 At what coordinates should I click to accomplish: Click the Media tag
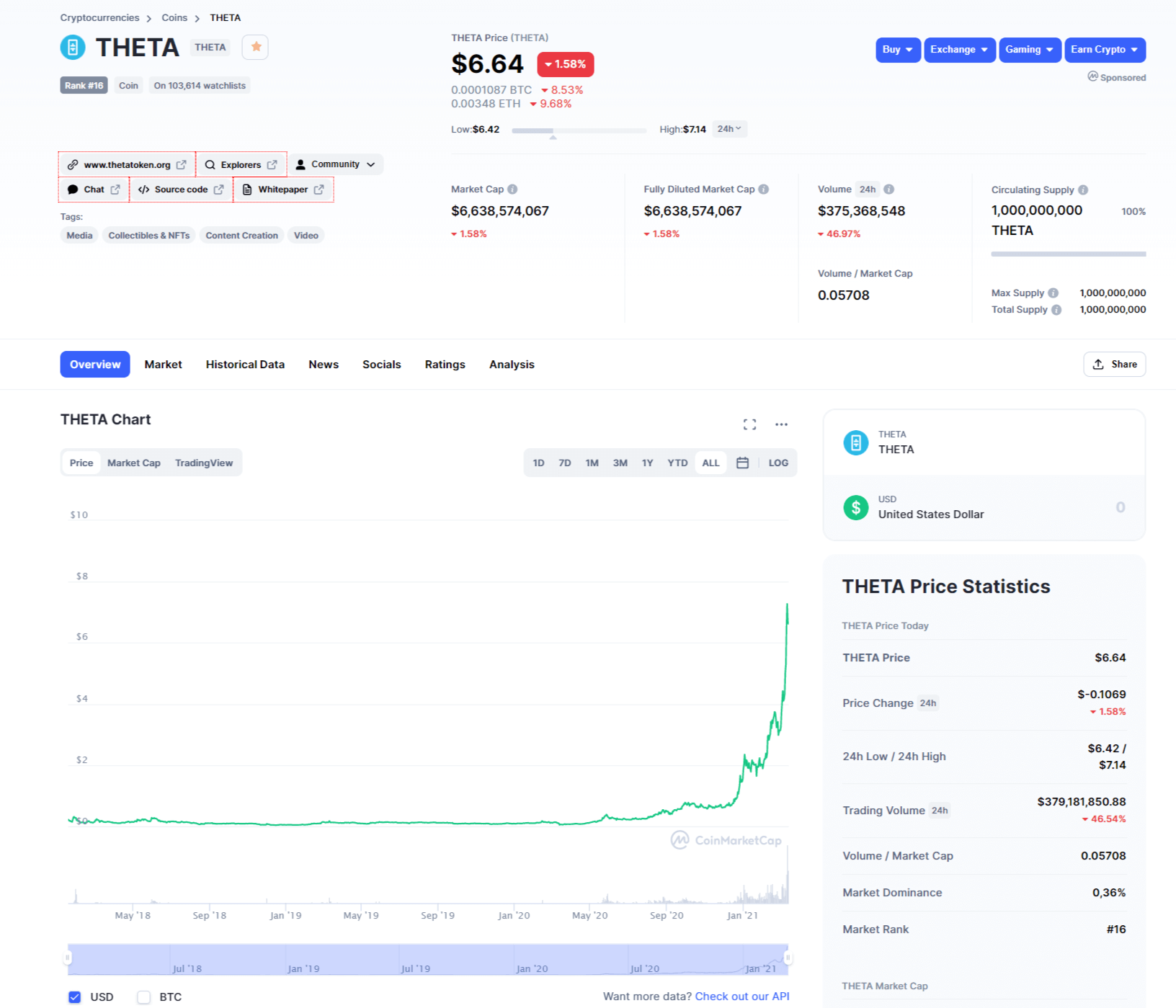click(79, 236)
